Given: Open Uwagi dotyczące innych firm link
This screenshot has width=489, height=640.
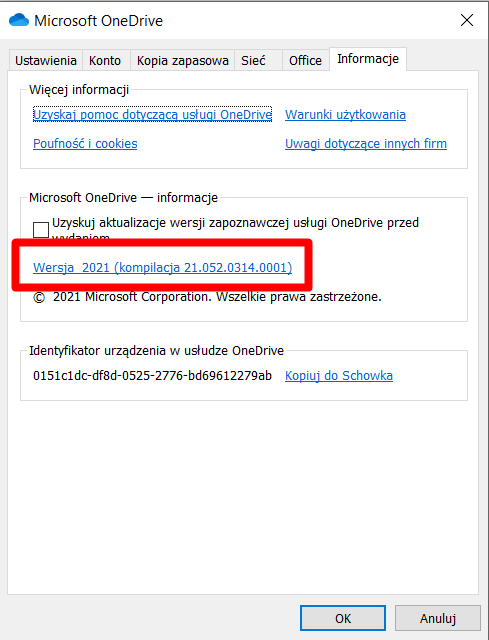Looking at the screenshot, I should click(366, 144).
